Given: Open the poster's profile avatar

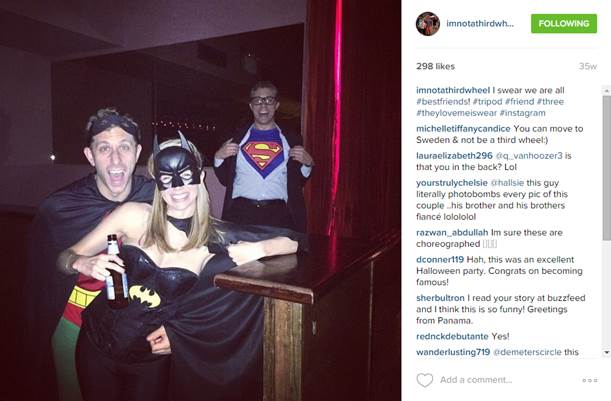Looking at the screenshot, I should click(x=427, y=24).
